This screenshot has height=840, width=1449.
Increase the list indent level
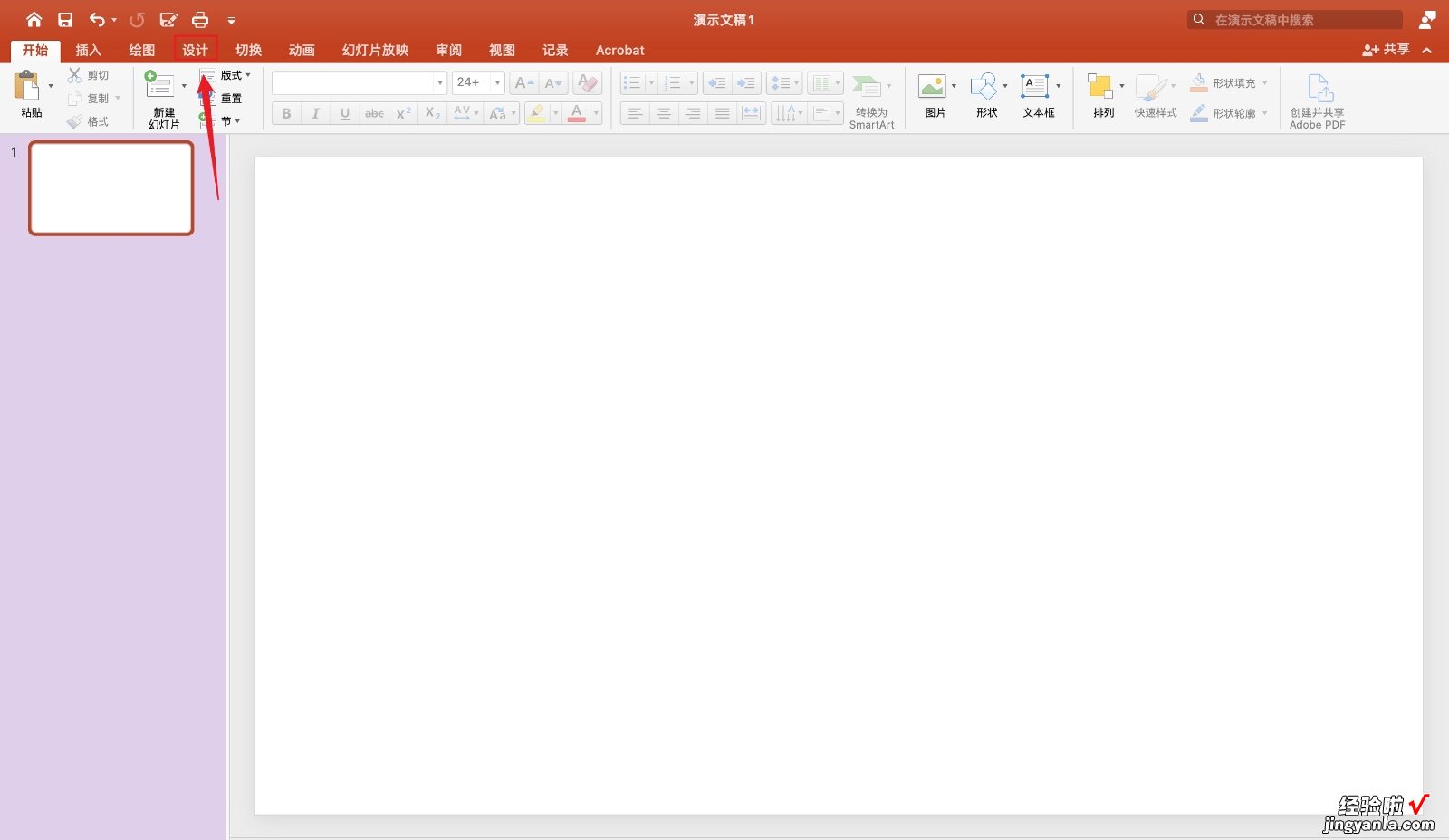(x=746, y=83)
